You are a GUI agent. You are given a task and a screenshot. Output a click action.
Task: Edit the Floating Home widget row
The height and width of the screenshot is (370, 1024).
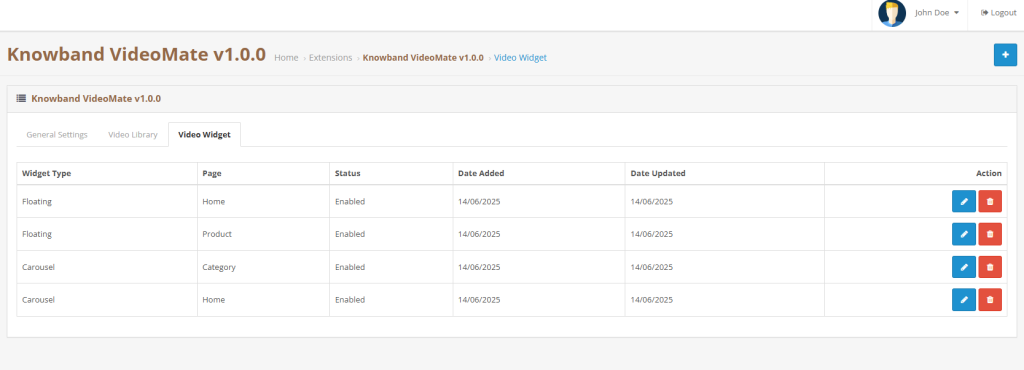pyautogui.click(x=964, y=202)
